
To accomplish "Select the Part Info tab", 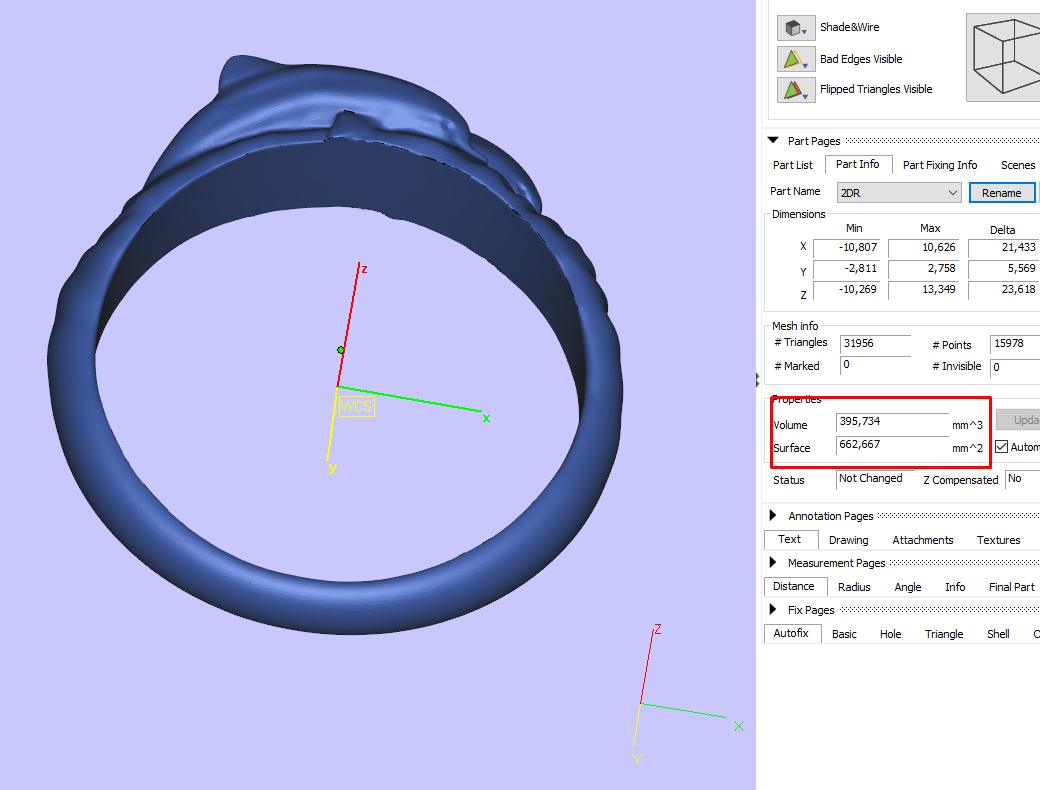I will pos(858,165).
